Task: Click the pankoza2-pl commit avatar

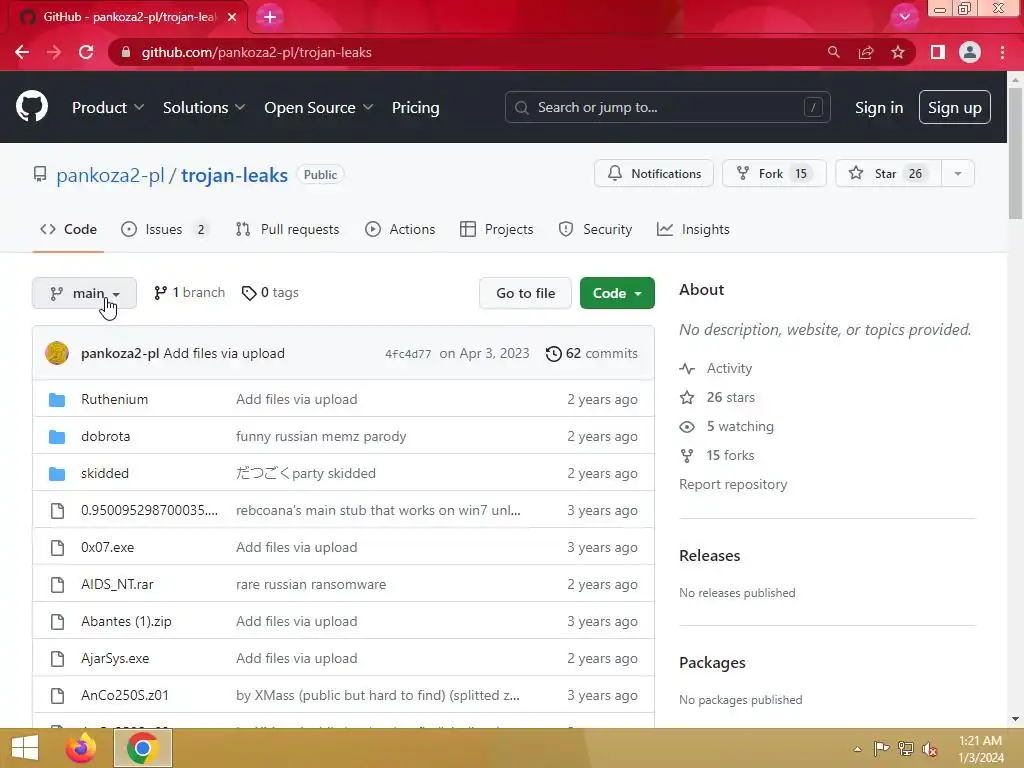Action: pyautogui.click(x=57, y=353)
